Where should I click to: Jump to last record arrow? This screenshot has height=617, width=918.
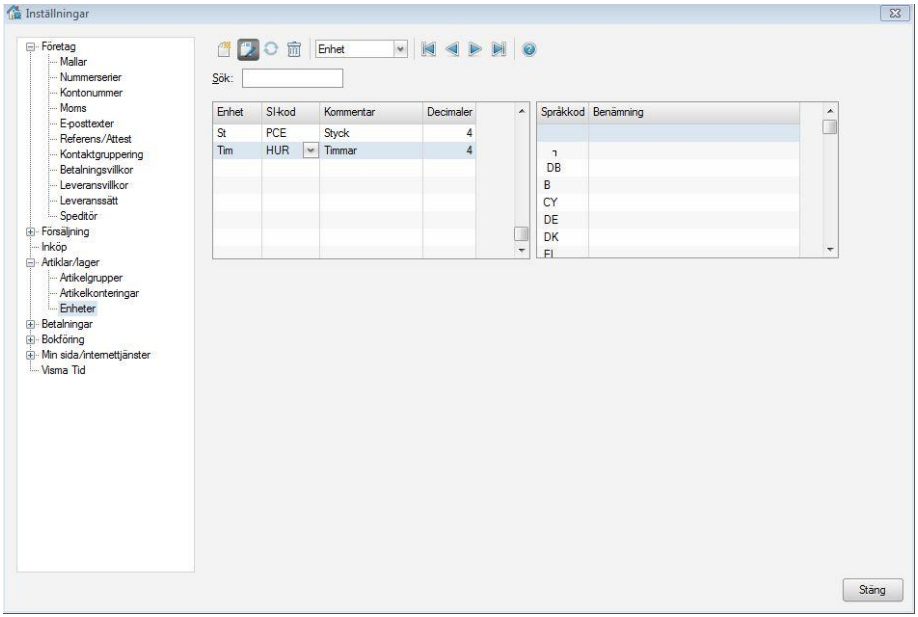pos(498,48)
